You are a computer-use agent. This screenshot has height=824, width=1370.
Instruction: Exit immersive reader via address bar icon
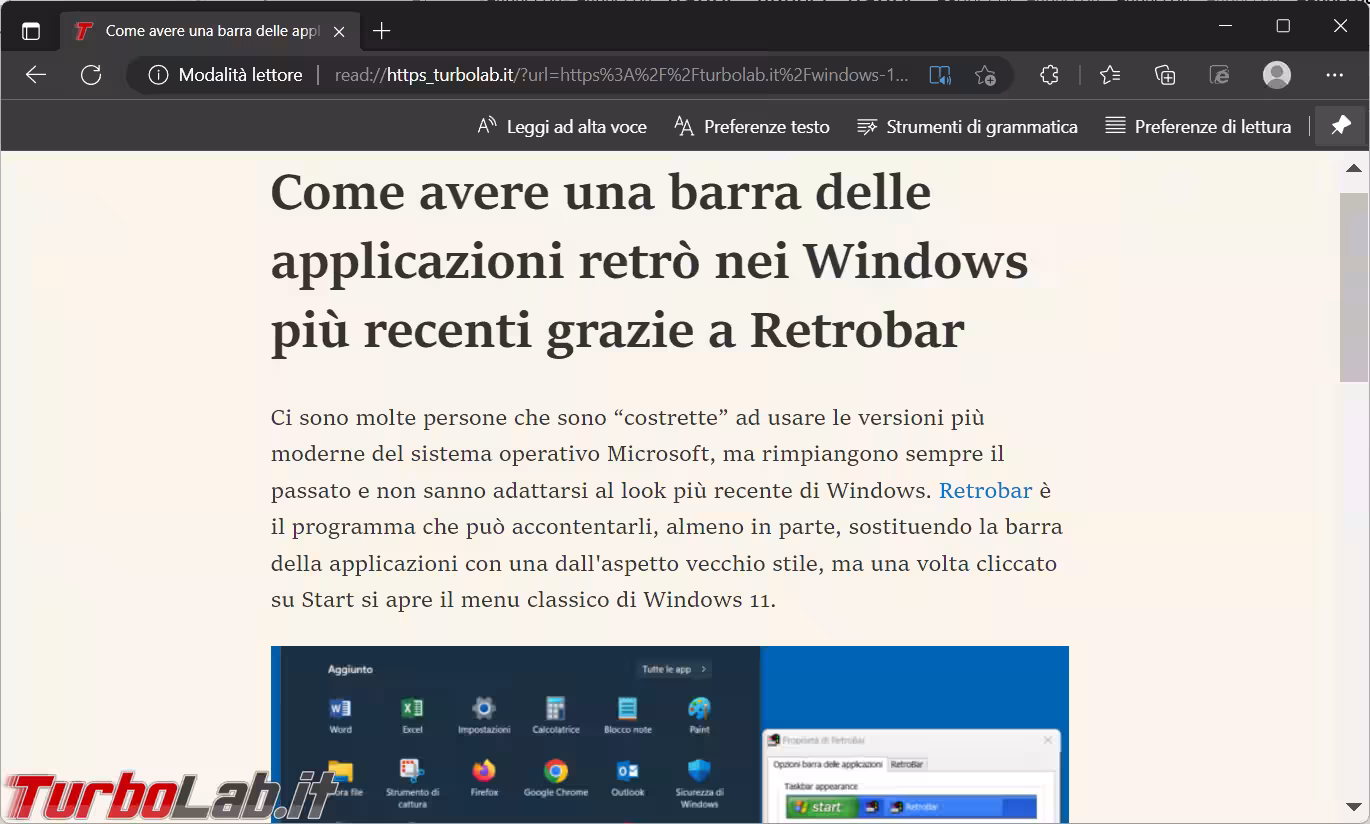pyautogui.click(x=940, y=75)
